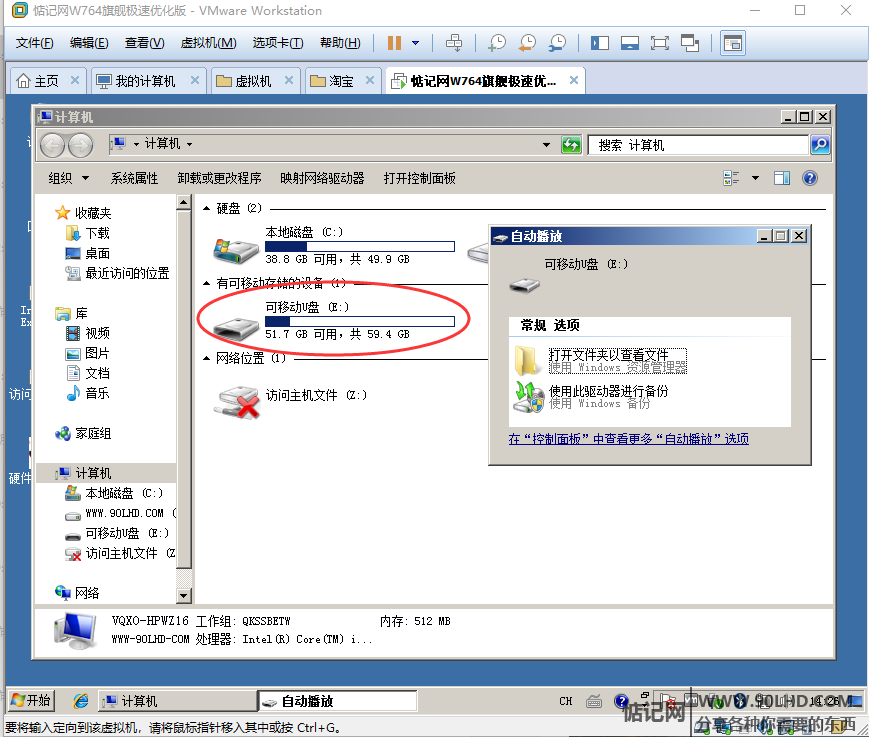This screenshot has width=869, height=737.
Task: Collapse the 硬盘 (2) group
Action: (x=206, y=209)
